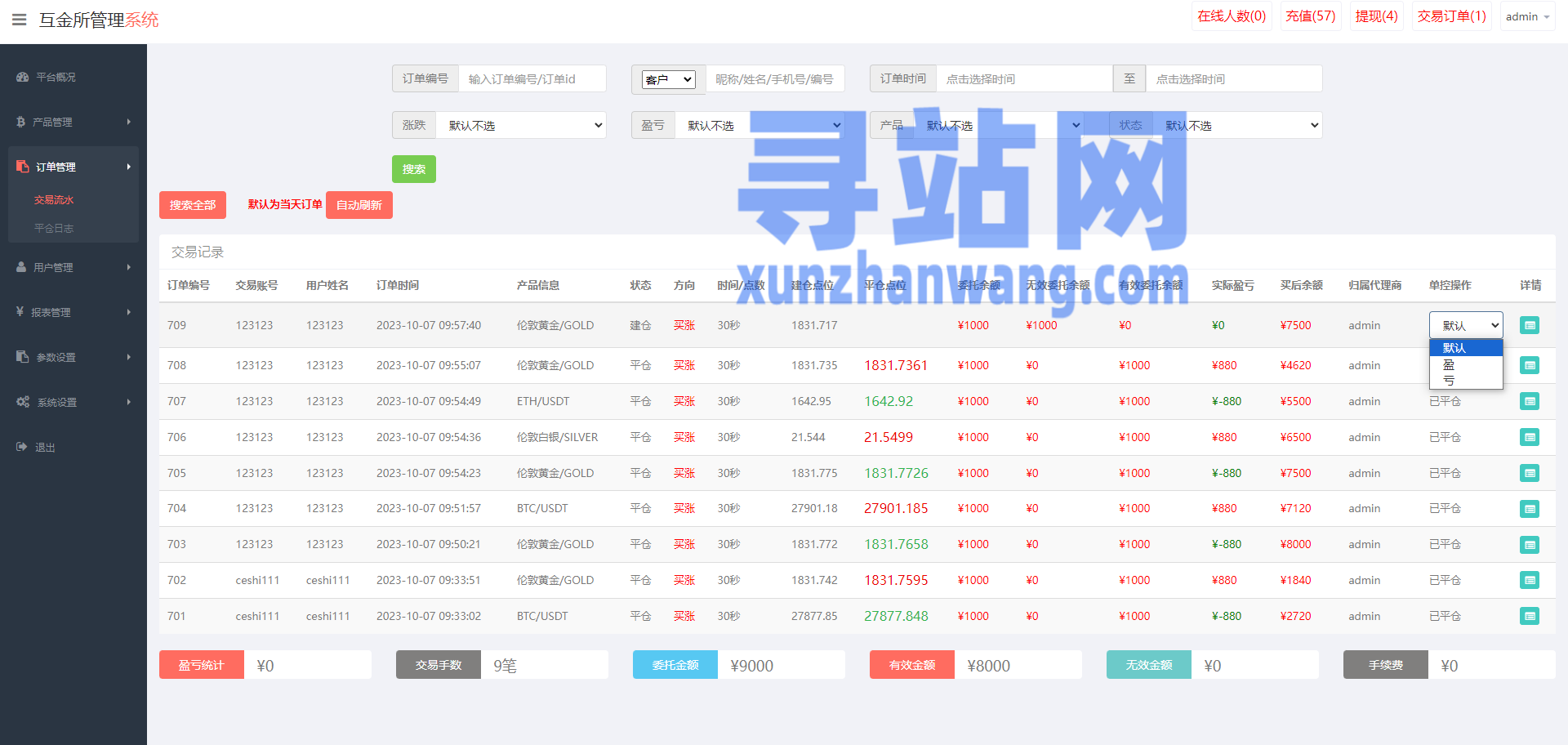
Task: Click the 平台概况 dashboard icon
Action: [x=22, y=77]
